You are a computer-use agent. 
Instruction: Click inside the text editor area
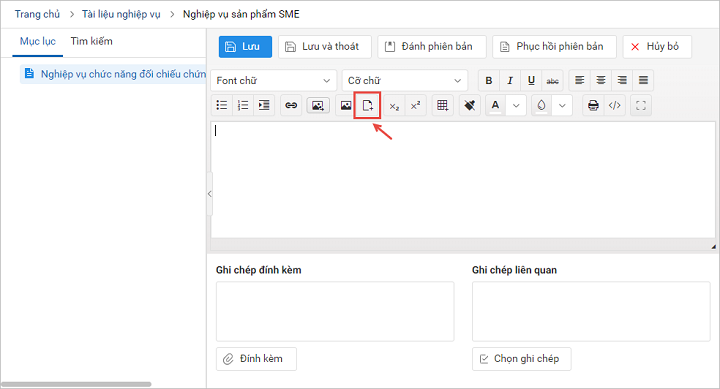(463, 180)
